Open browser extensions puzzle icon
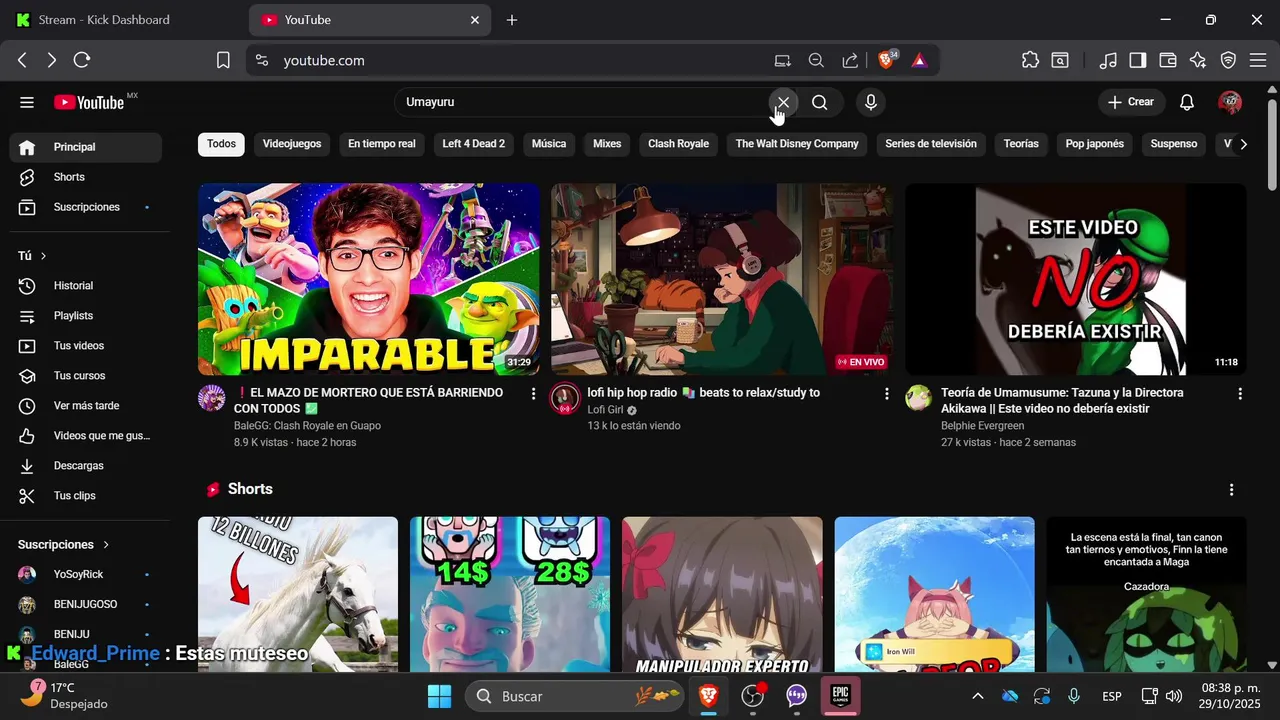 point(1030,60)
